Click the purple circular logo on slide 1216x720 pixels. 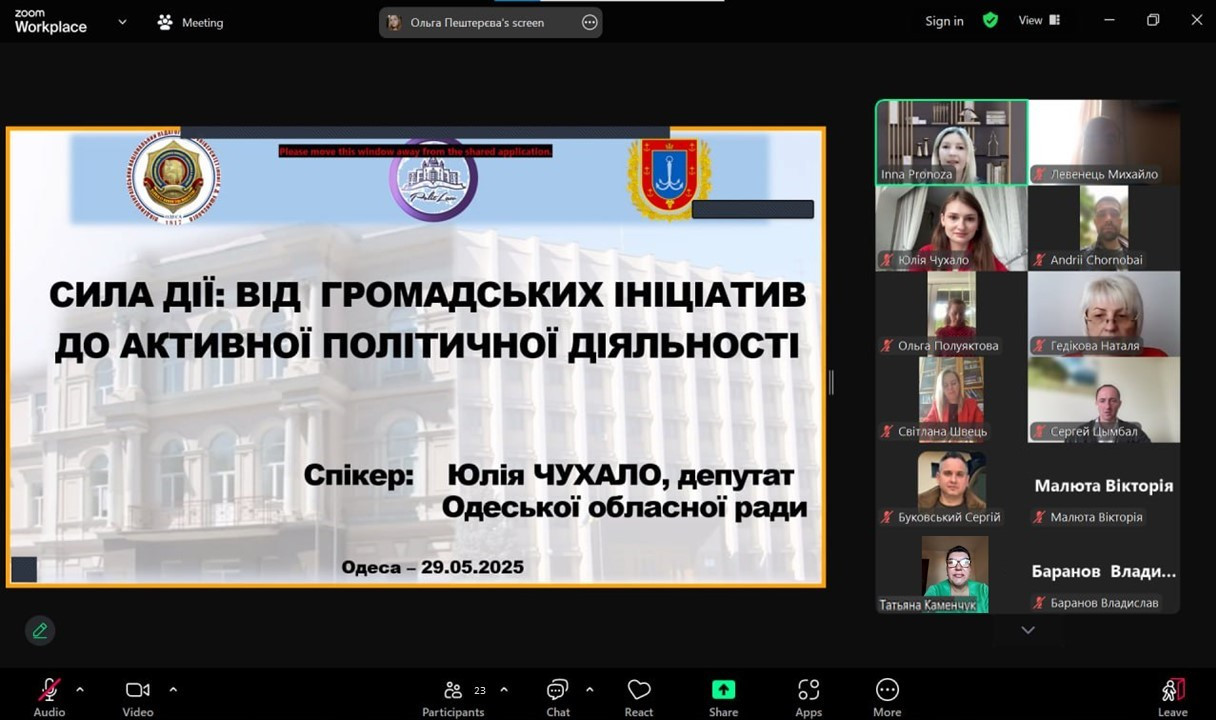pos(433,180)
